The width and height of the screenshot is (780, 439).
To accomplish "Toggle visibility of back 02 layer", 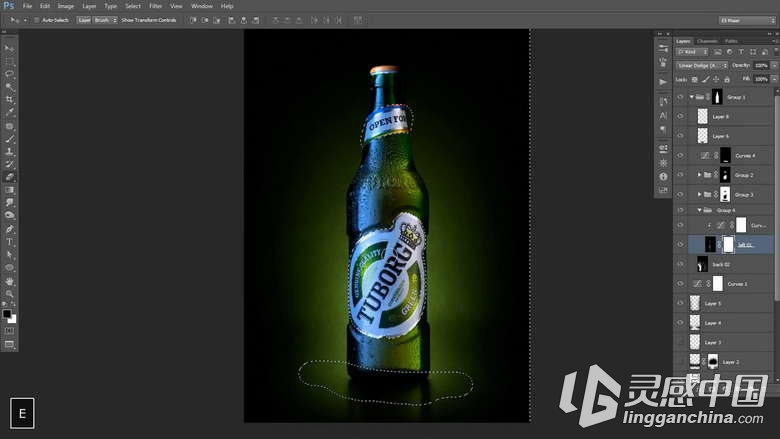I will [680, 264].
